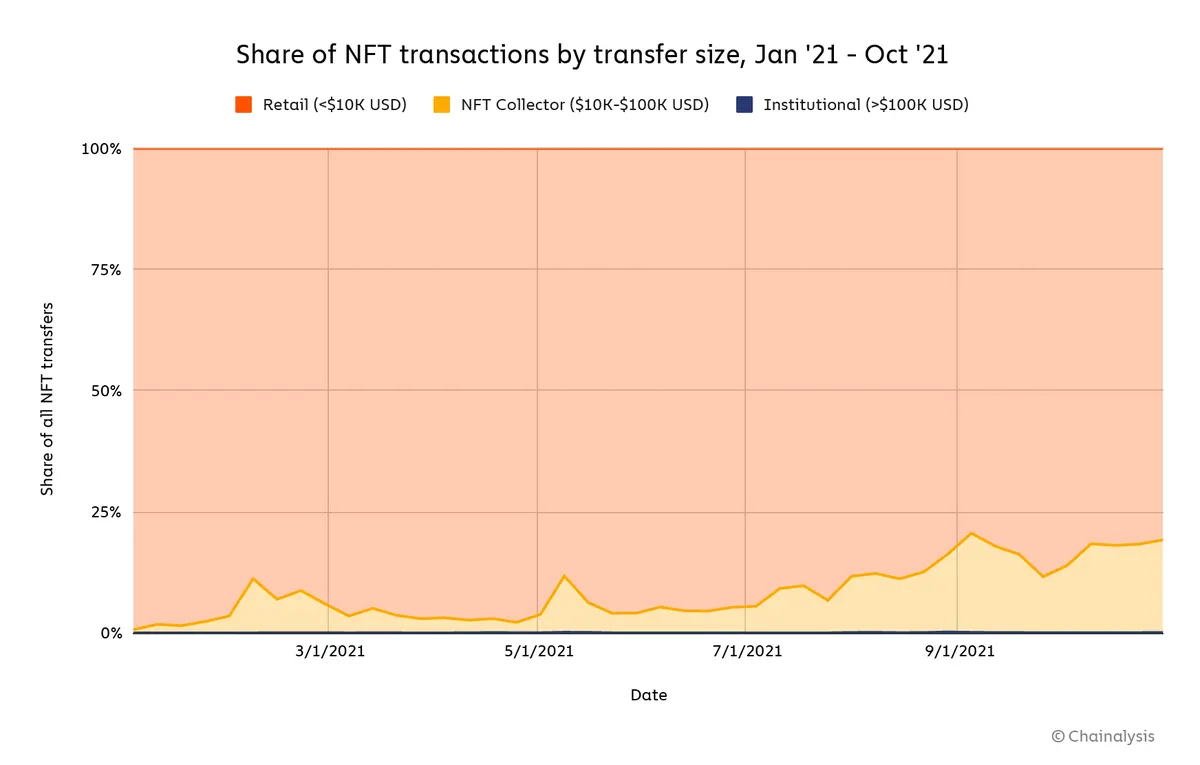Image resolution: width=1200 pixels, height=765 pixels.
Task: Click the "Share of all NFT transfers" axis title
Action: [x=47, y=398]
